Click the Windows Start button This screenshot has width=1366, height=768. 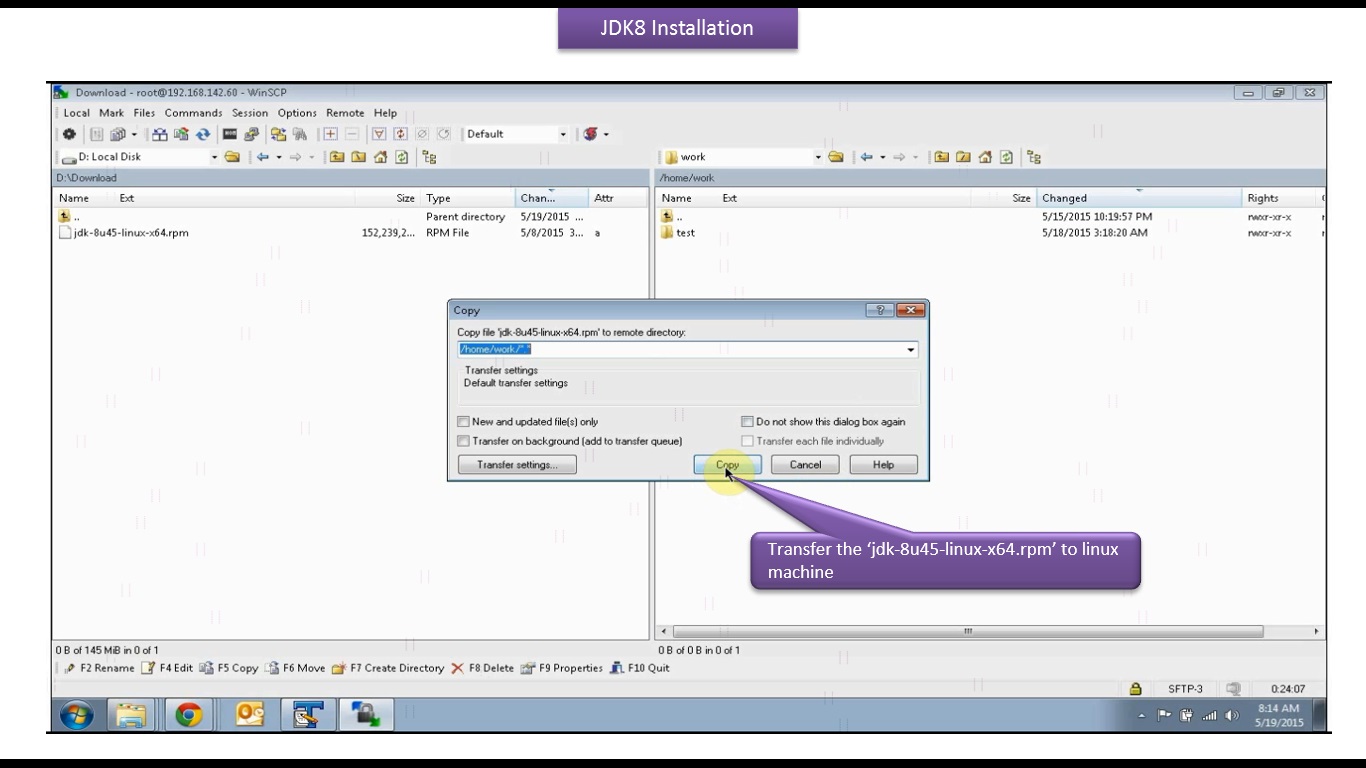point(77,714)
